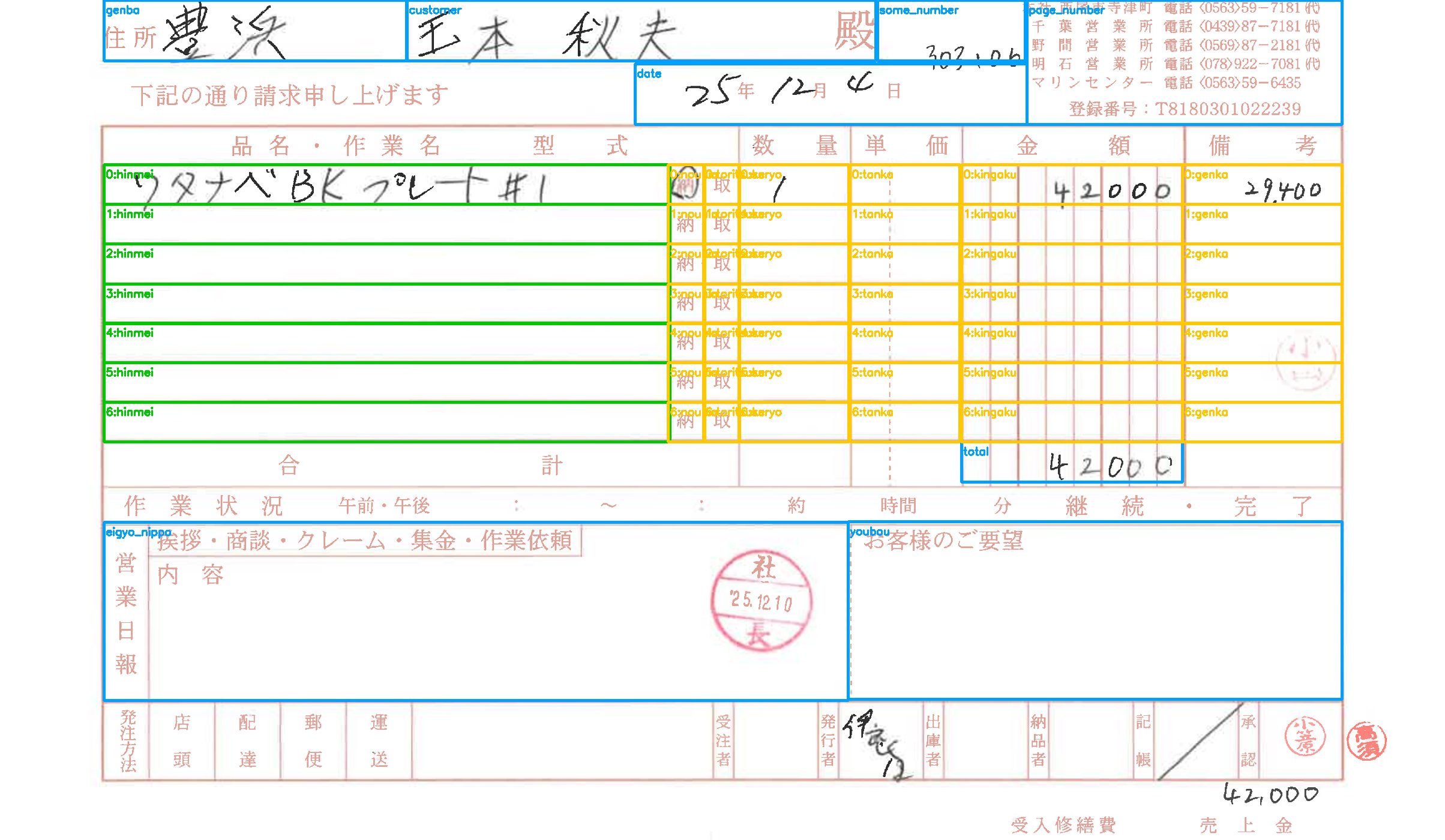Click the 備考 column header
The height and width of the screenshot is (840, 1445).
(1263, 146)
